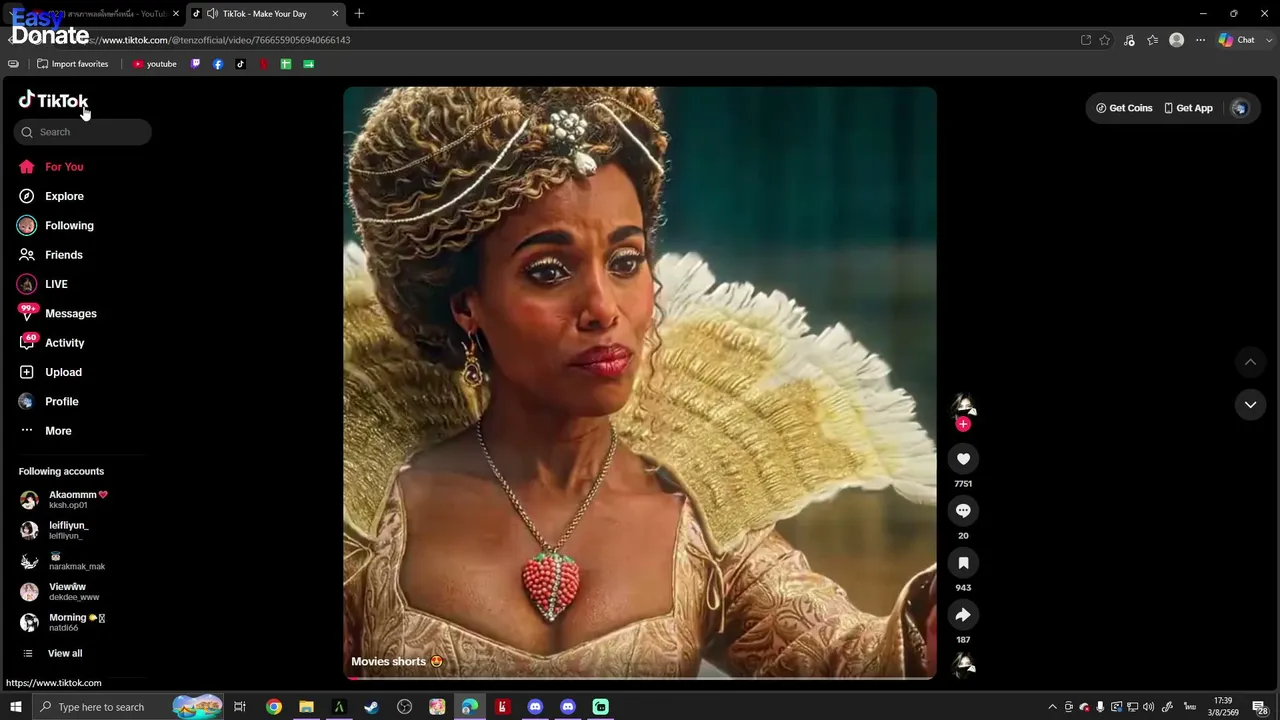Go to previous video with up arrow

tap(1250, 362)
